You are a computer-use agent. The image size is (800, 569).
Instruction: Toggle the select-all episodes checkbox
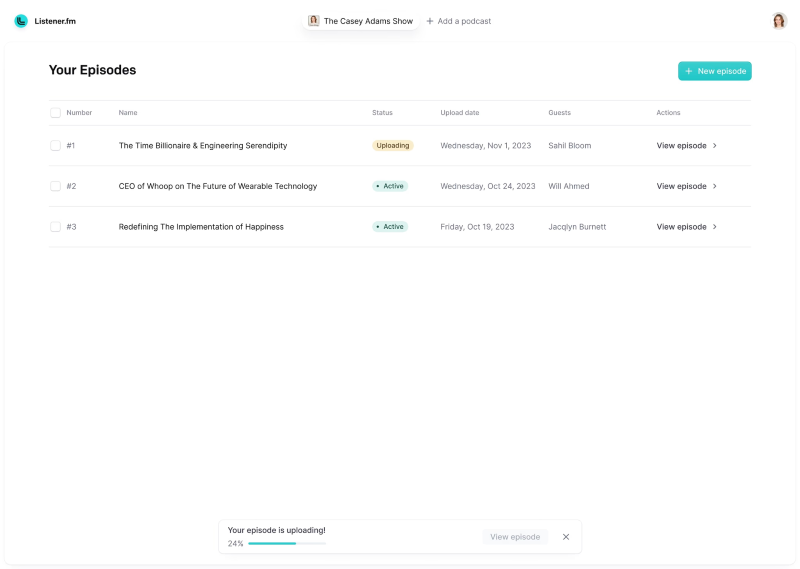(55, 113)
